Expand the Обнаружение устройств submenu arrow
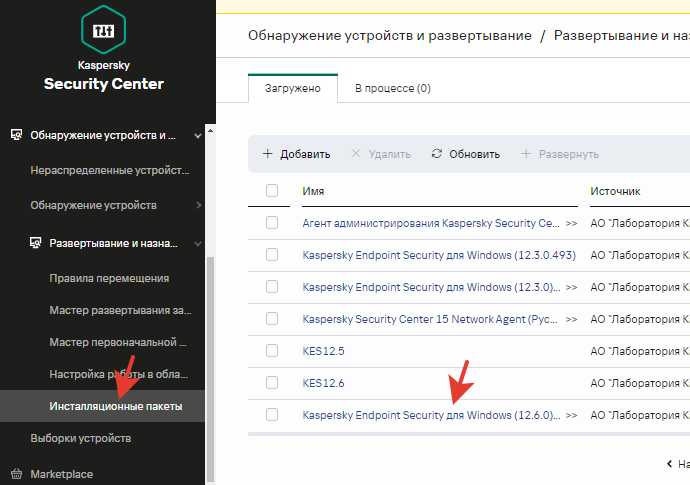The width and height of the screenshot is (690, 485). tap(198, 205)
